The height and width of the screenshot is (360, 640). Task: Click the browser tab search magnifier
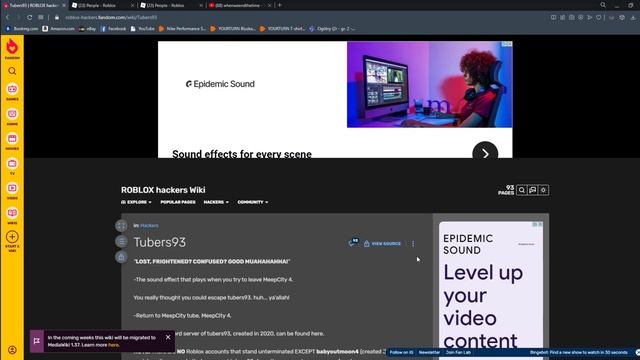[603, 5]
